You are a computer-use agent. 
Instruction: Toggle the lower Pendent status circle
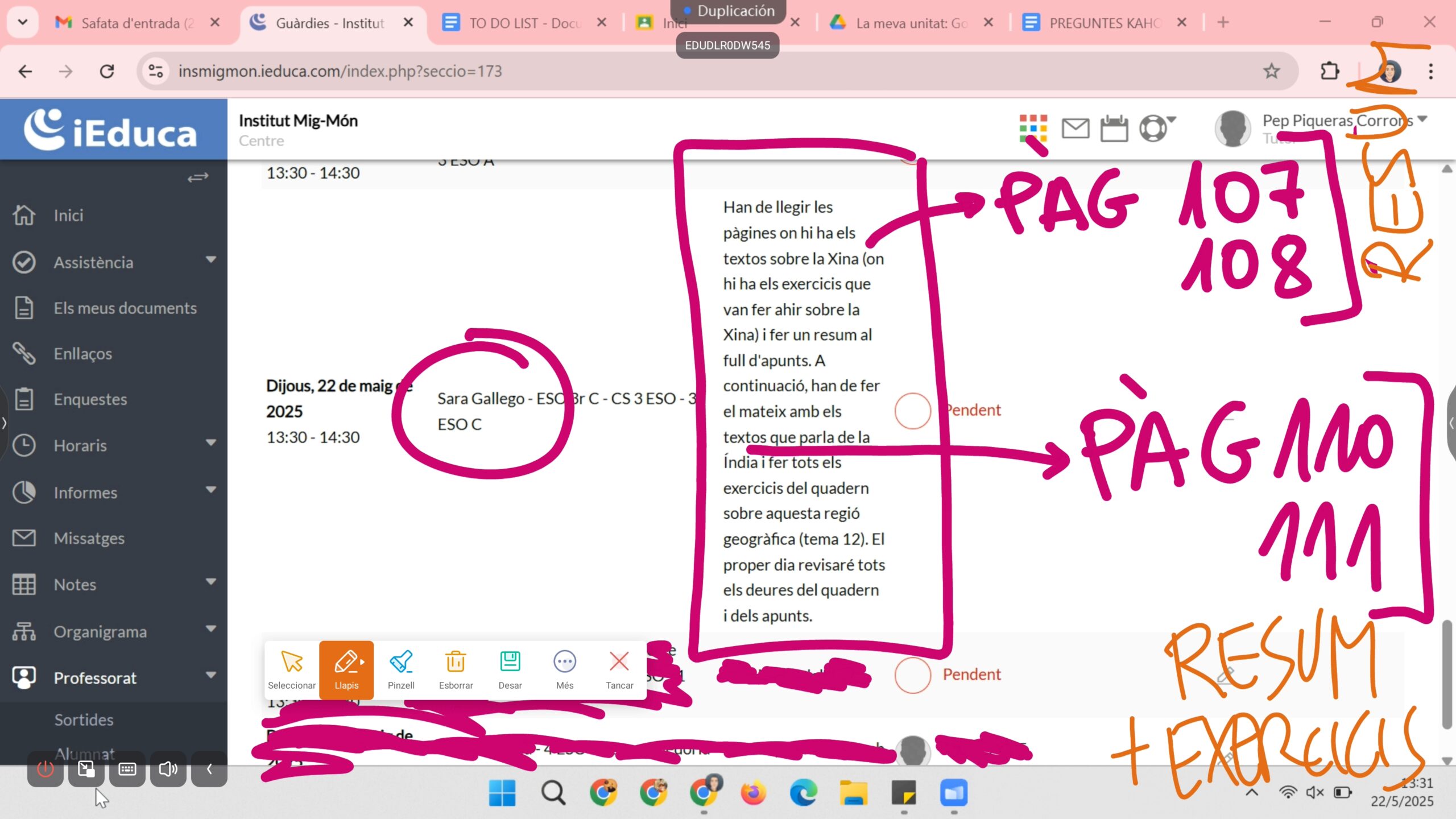coord(912,675)
